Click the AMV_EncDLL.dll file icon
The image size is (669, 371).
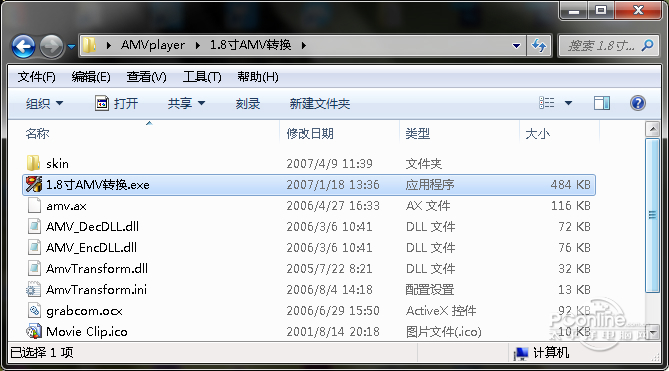pyautogui.click(x=34, y=247)
